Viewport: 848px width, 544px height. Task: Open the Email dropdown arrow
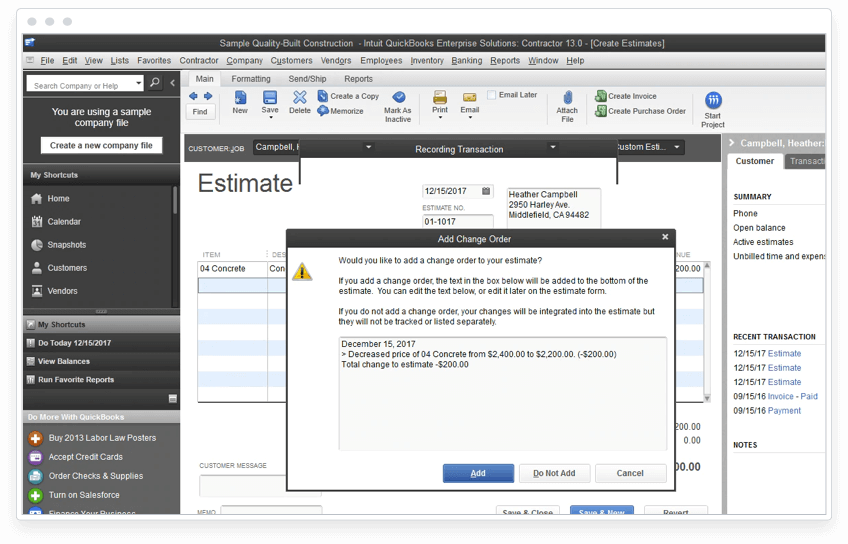(x=469, y=117)
